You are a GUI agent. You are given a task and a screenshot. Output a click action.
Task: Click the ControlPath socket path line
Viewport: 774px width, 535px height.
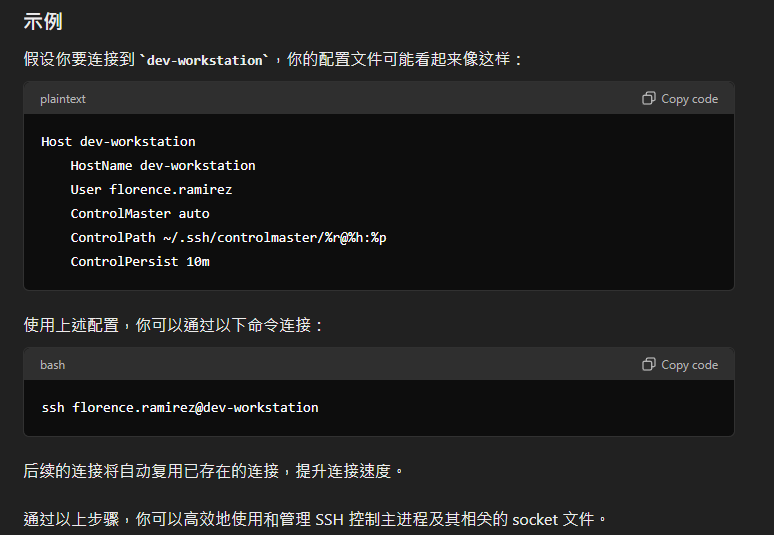click(x=228, y=237)
